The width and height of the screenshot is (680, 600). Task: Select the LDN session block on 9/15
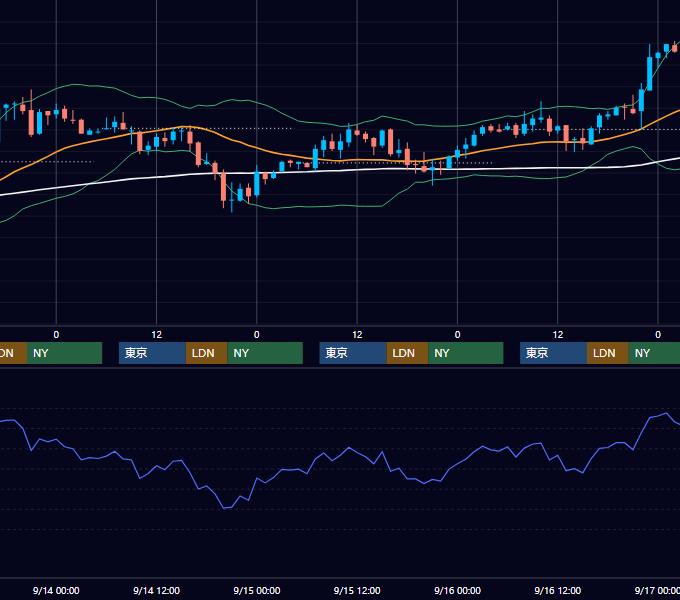(x=407, y=353)
